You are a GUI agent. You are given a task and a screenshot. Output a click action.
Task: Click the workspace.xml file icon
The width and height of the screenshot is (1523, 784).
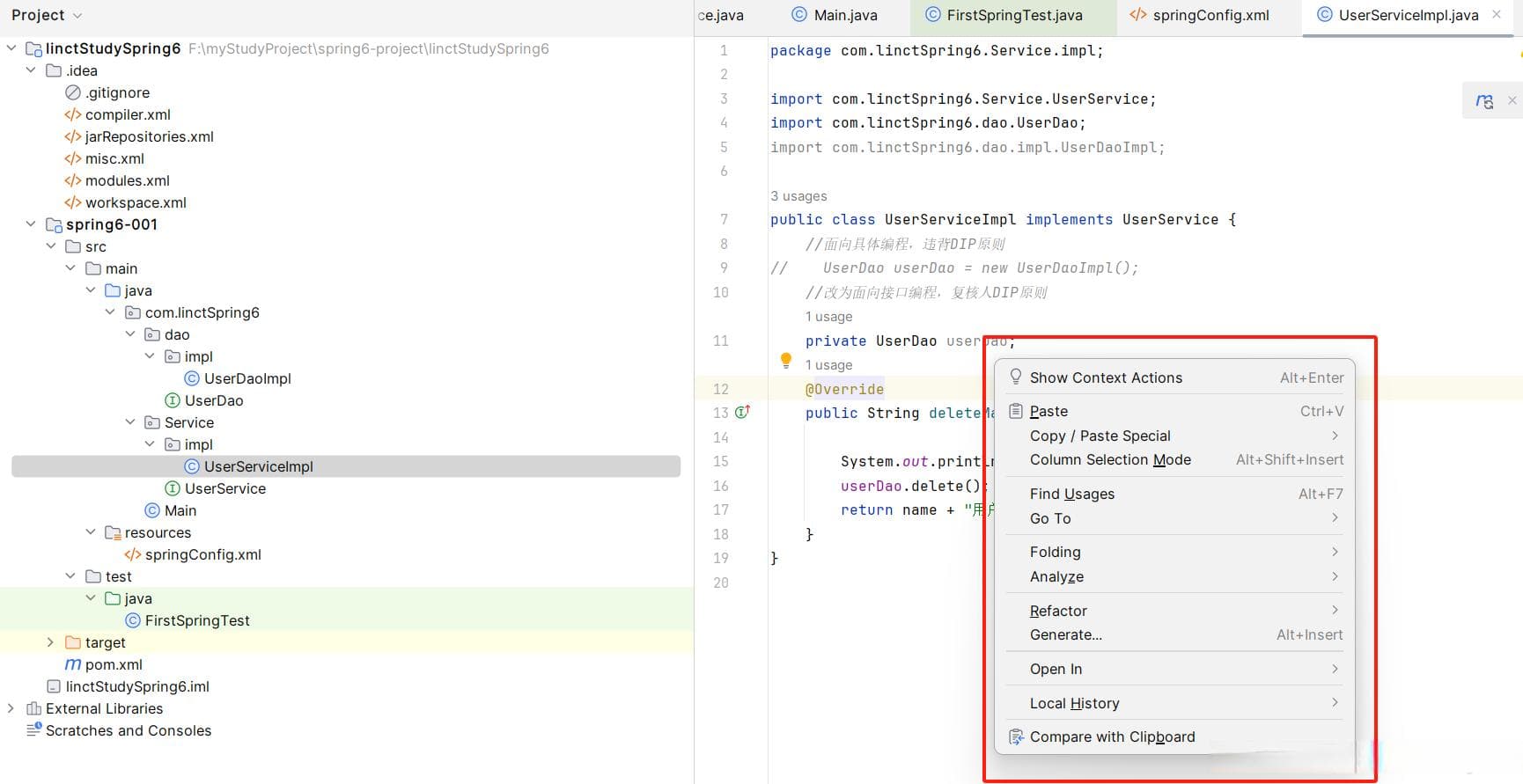click(73, 202)
